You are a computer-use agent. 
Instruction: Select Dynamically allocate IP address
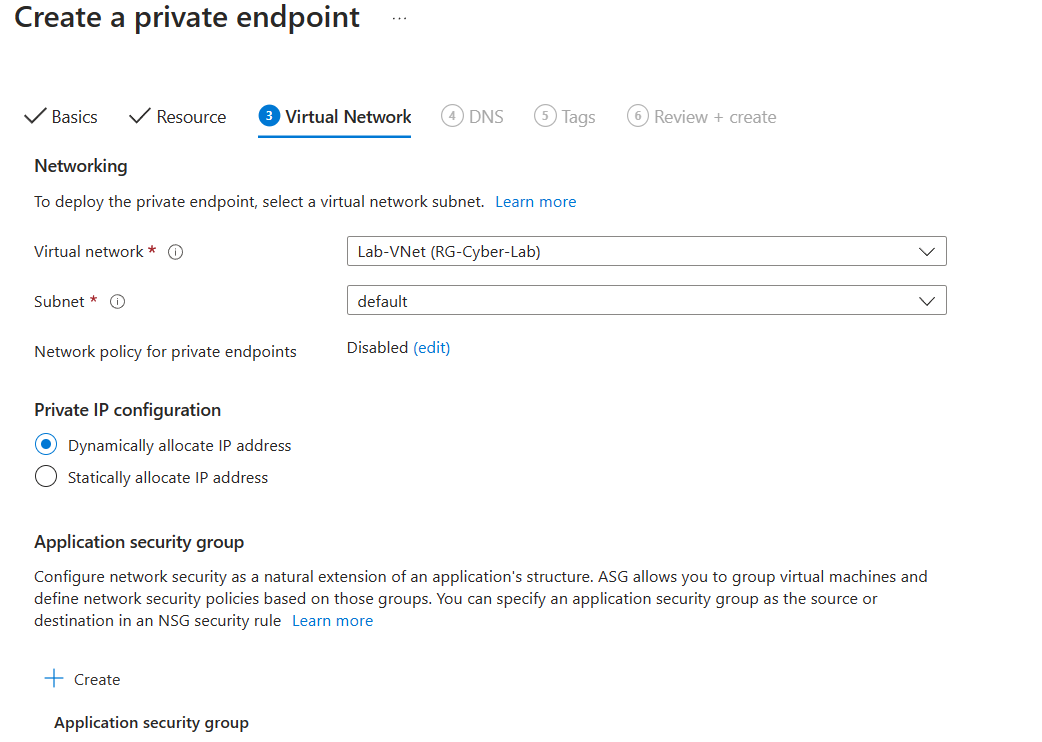point(44,444)
